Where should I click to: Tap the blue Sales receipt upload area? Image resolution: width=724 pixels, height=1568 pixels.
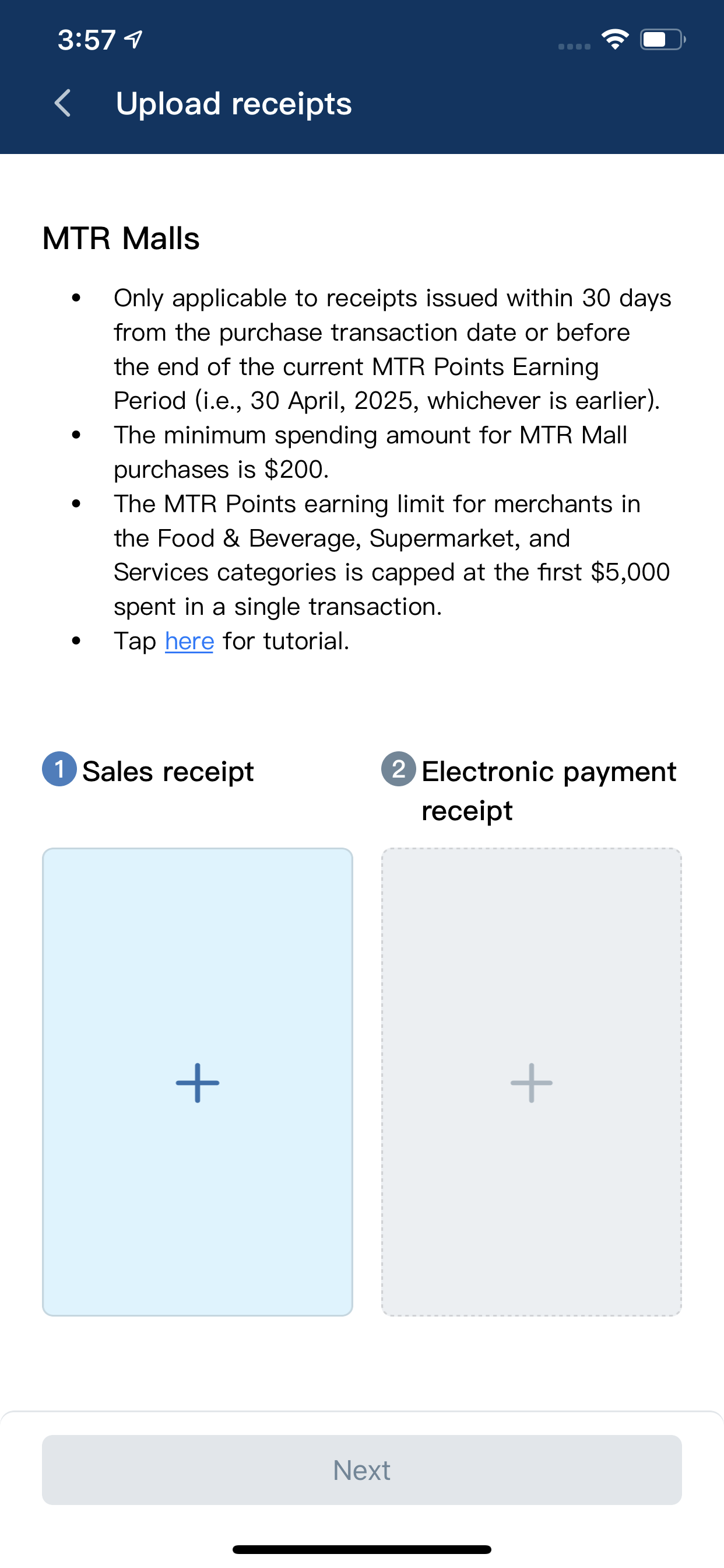197,1081
